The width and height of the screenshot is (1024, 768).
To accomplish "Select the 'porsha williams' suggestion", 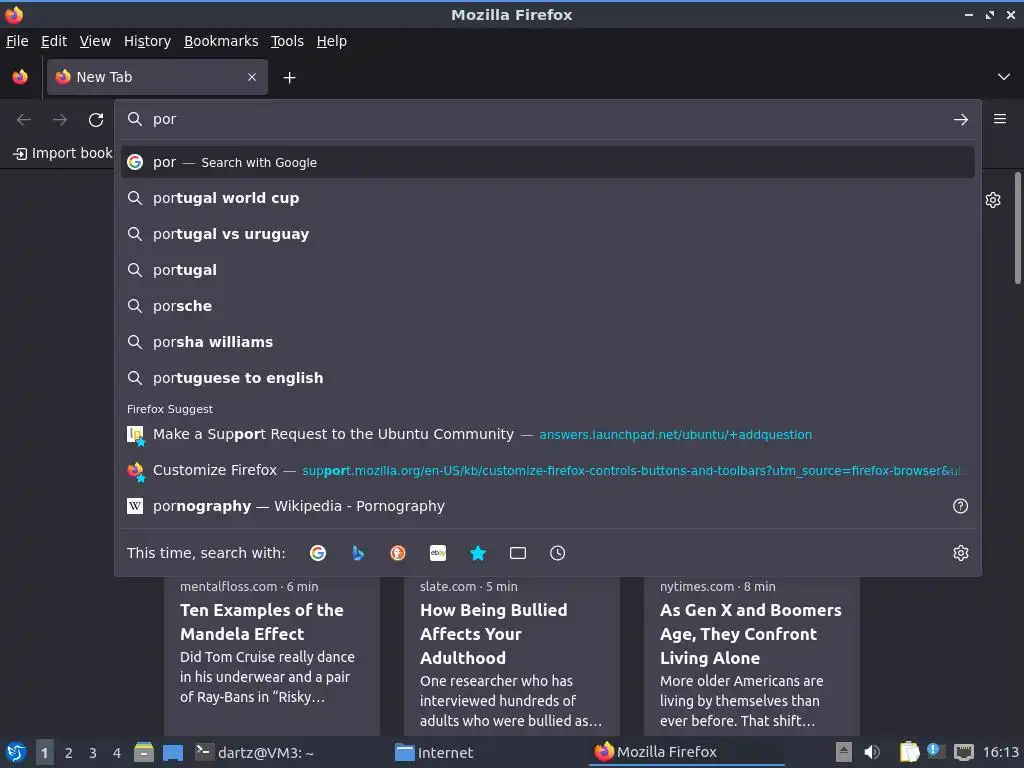I will click(547, 342).
